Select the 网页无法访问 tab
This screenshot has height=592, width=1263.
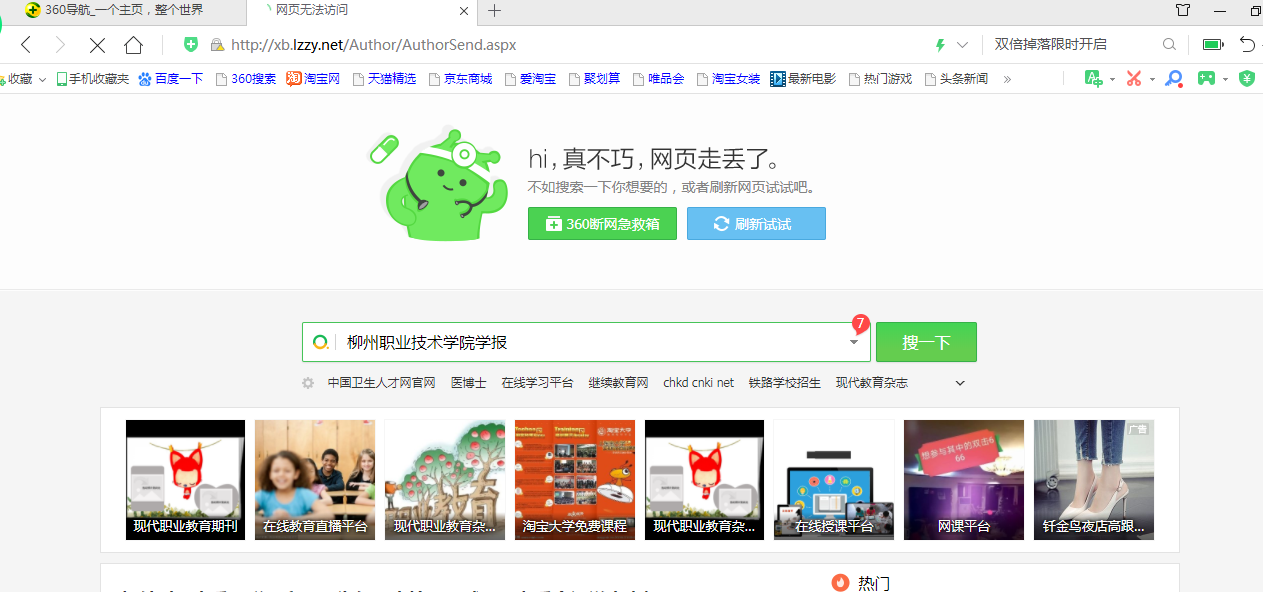click(360, 10)
